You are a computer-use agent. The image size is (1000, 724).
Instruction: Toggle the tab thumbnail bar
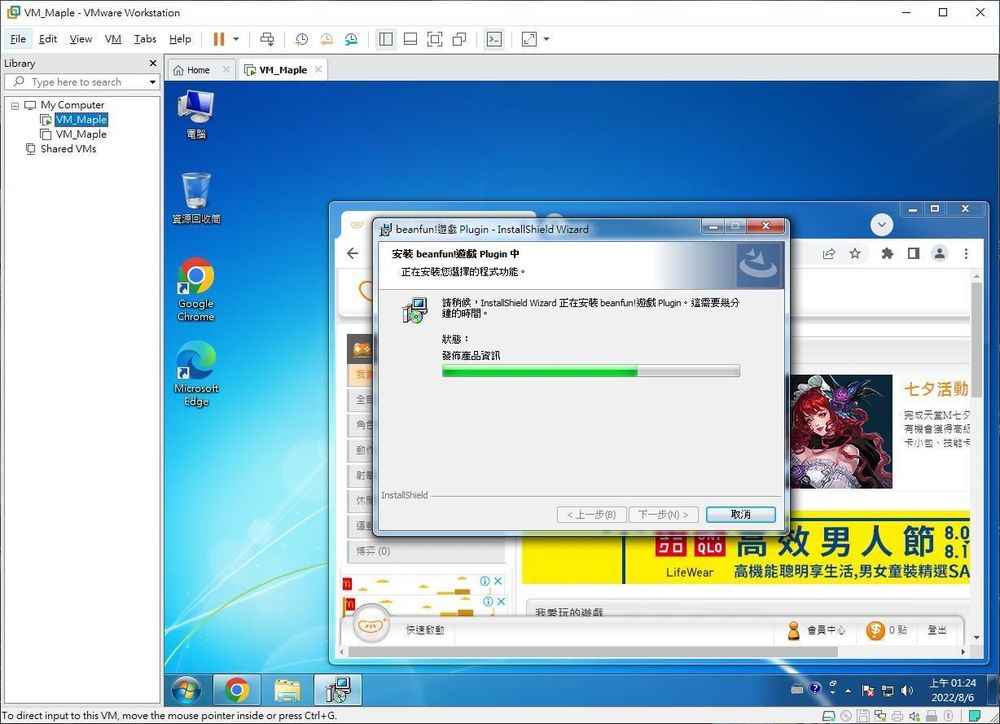[410, 39]
